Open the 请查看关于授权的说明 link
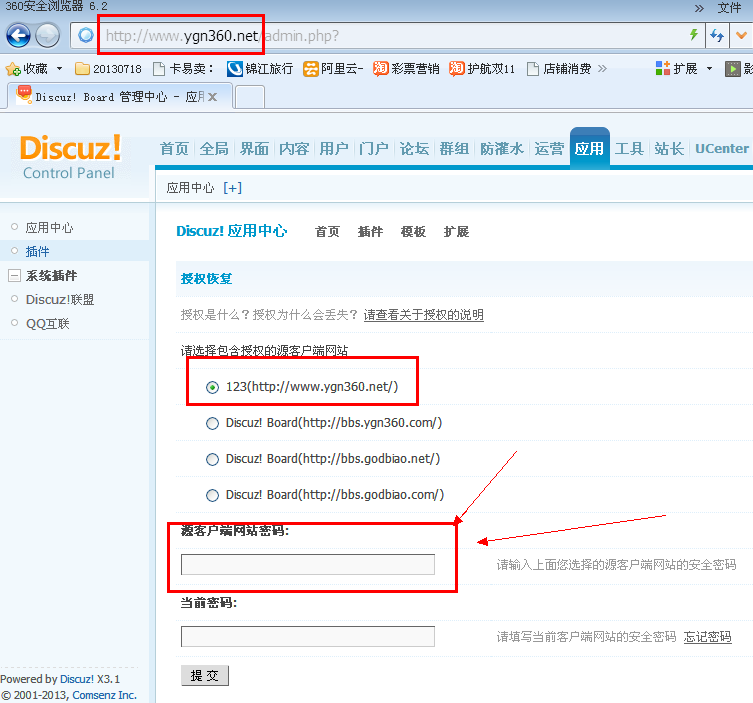753x703 pixels. pos(424,315)
